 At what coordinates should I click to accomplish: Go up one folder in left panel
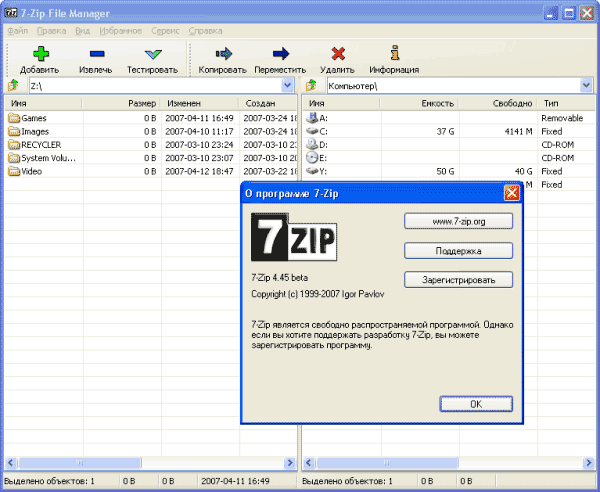coord(13,85)
